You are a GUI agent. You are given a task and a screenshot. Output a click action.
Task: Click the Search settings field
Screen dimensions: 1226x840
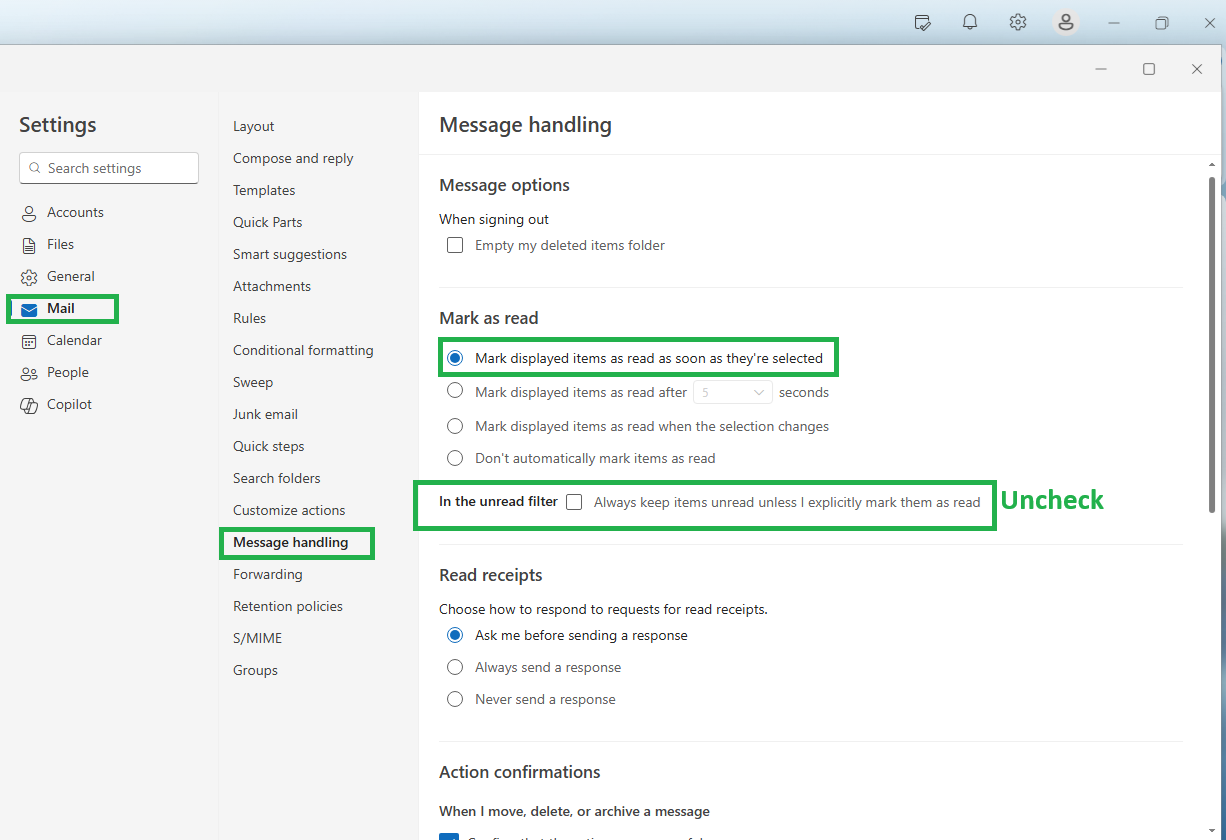tap(109, 168)
